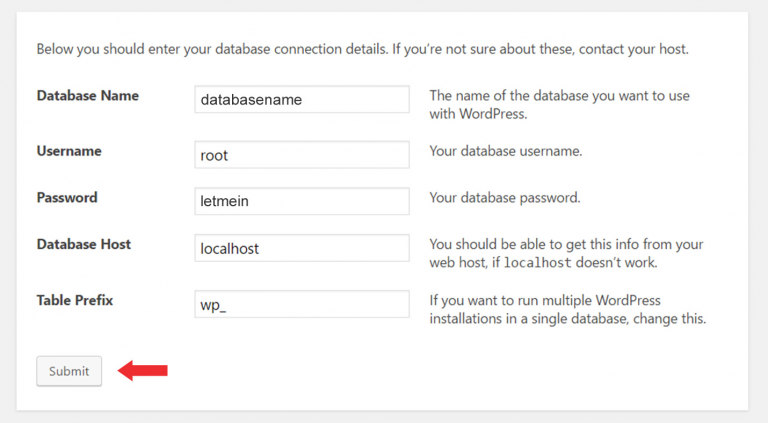Click the Database Name input field
Image resolution: width=768 pixels, height=423 pixels.
tap(302, 99)
